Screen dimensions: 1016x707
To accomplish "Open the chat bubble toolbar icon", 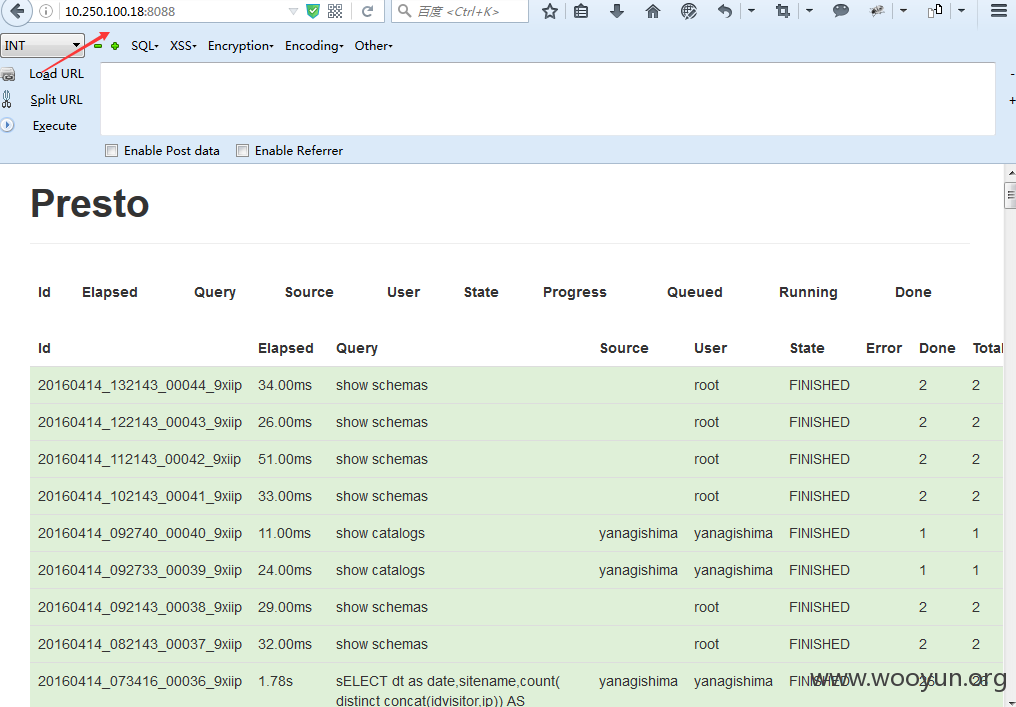I will pos(840,10).
